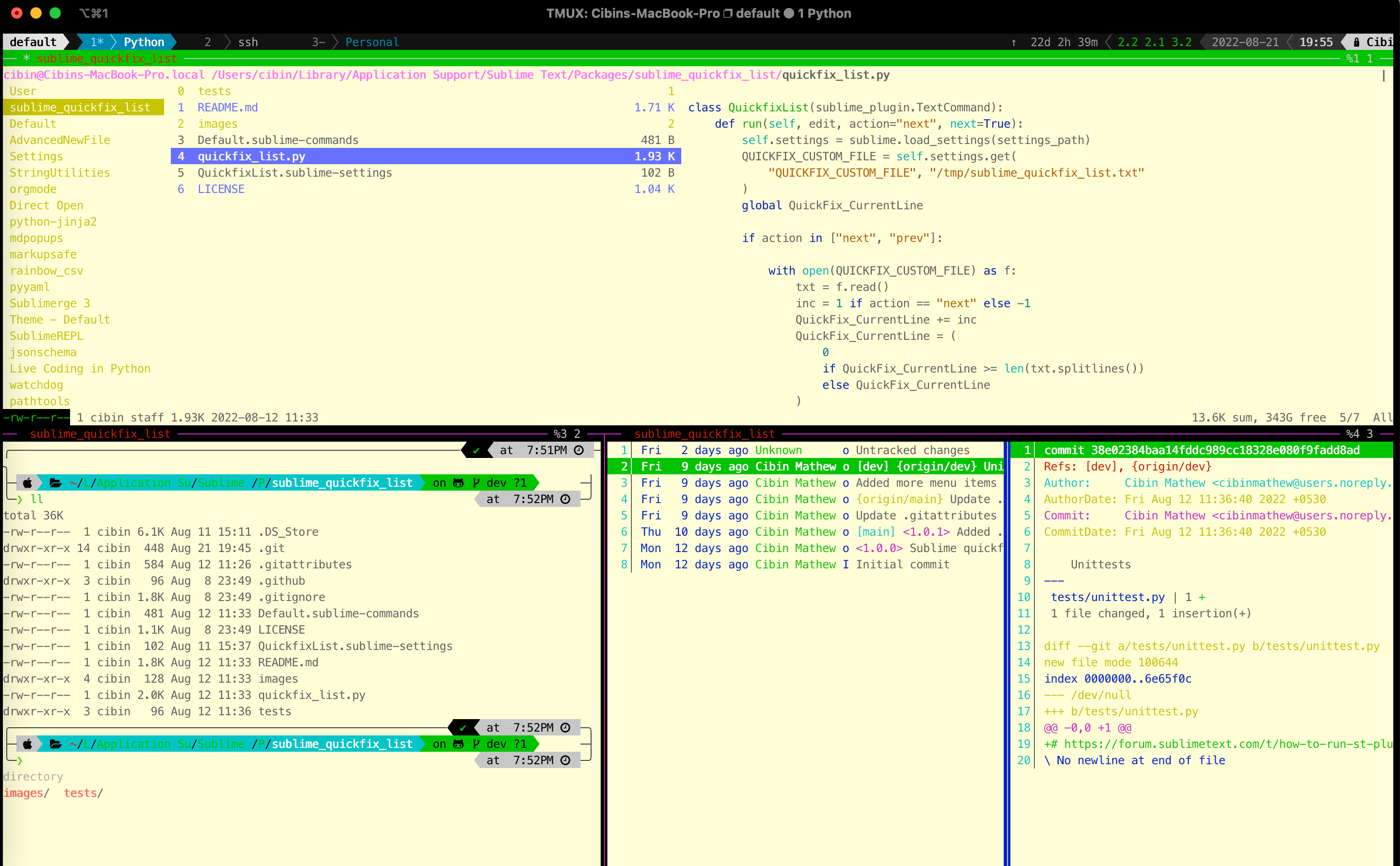Screen dimensions: 1400x866
Task: Click the Untracked changes row in tig
Action: coord(912,450)
